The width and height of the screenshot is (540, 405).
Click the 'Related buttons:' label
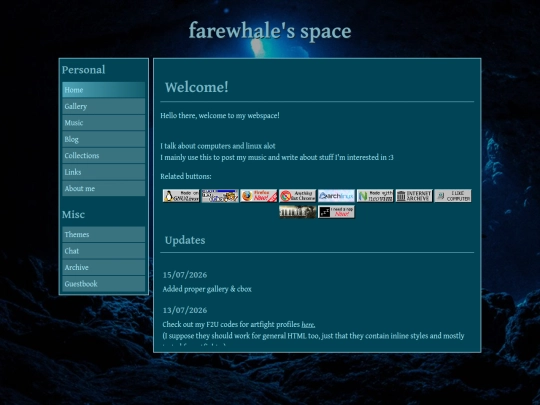(x=186, y=176)
